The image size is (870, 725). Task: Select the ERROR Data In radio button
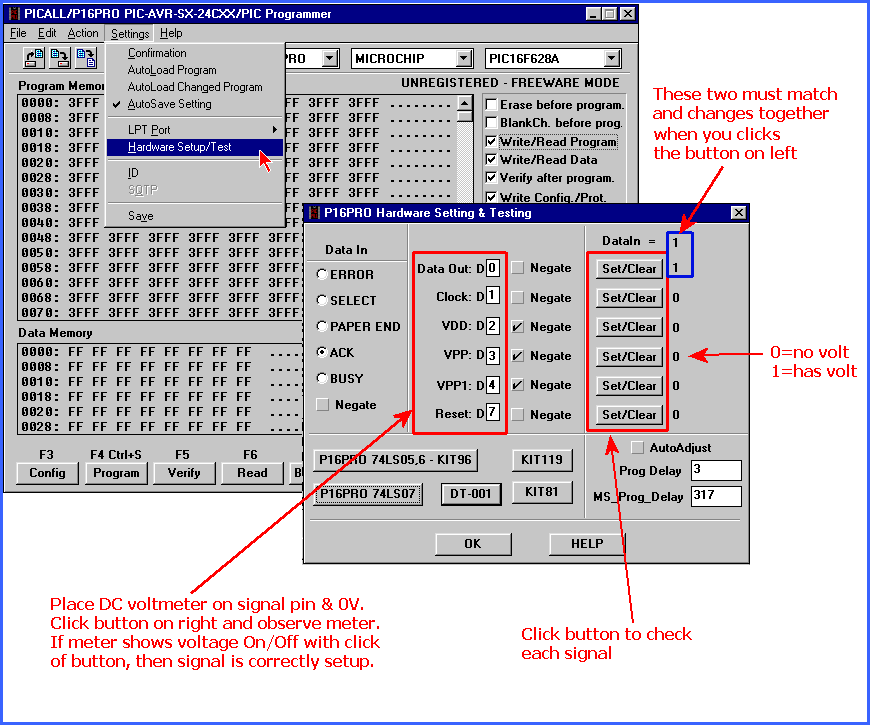point(321,274)
